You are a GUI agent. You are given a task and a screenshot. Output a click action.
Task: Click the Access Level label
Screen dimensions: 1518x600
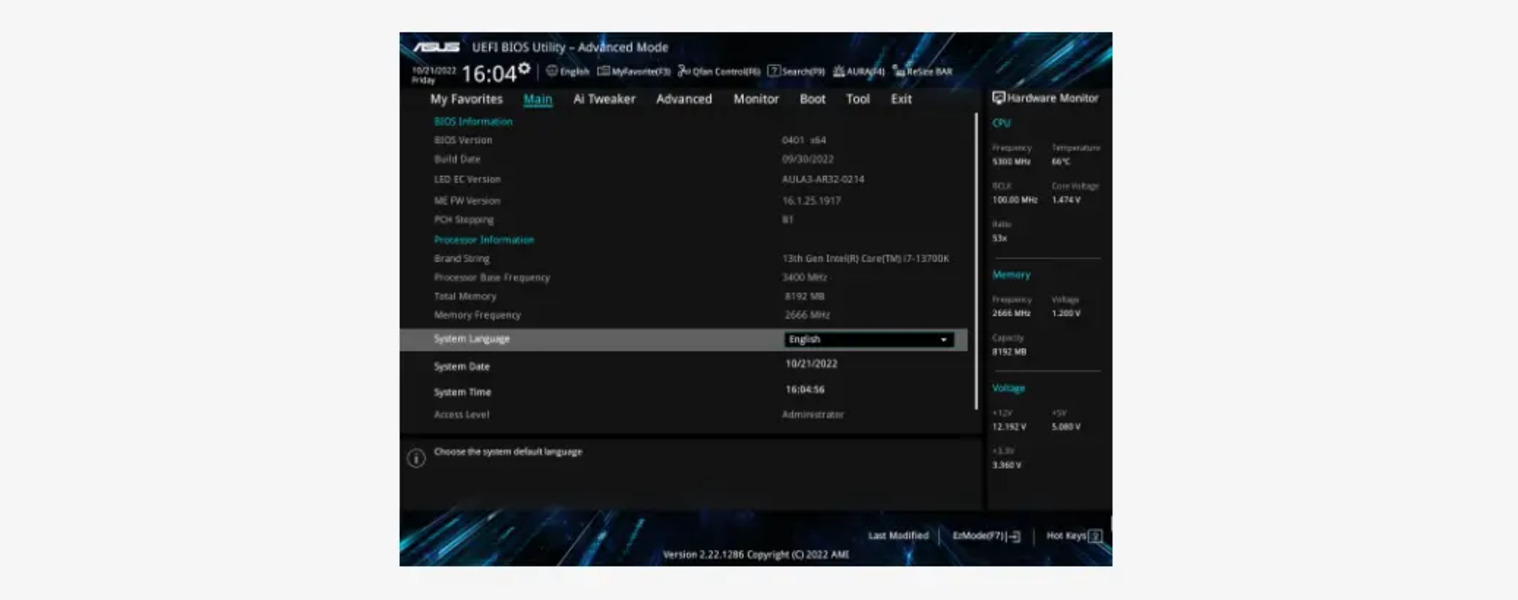461,415
